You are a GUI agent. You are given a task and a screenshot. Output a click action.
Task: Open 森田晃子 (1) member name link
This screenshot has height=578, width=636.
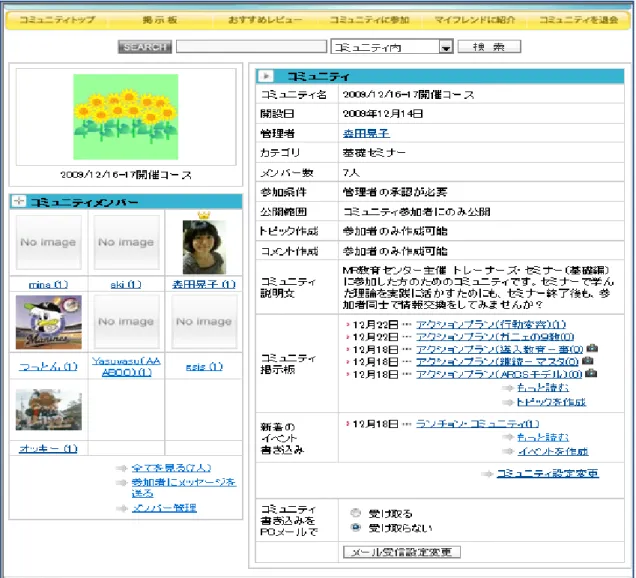204,284
